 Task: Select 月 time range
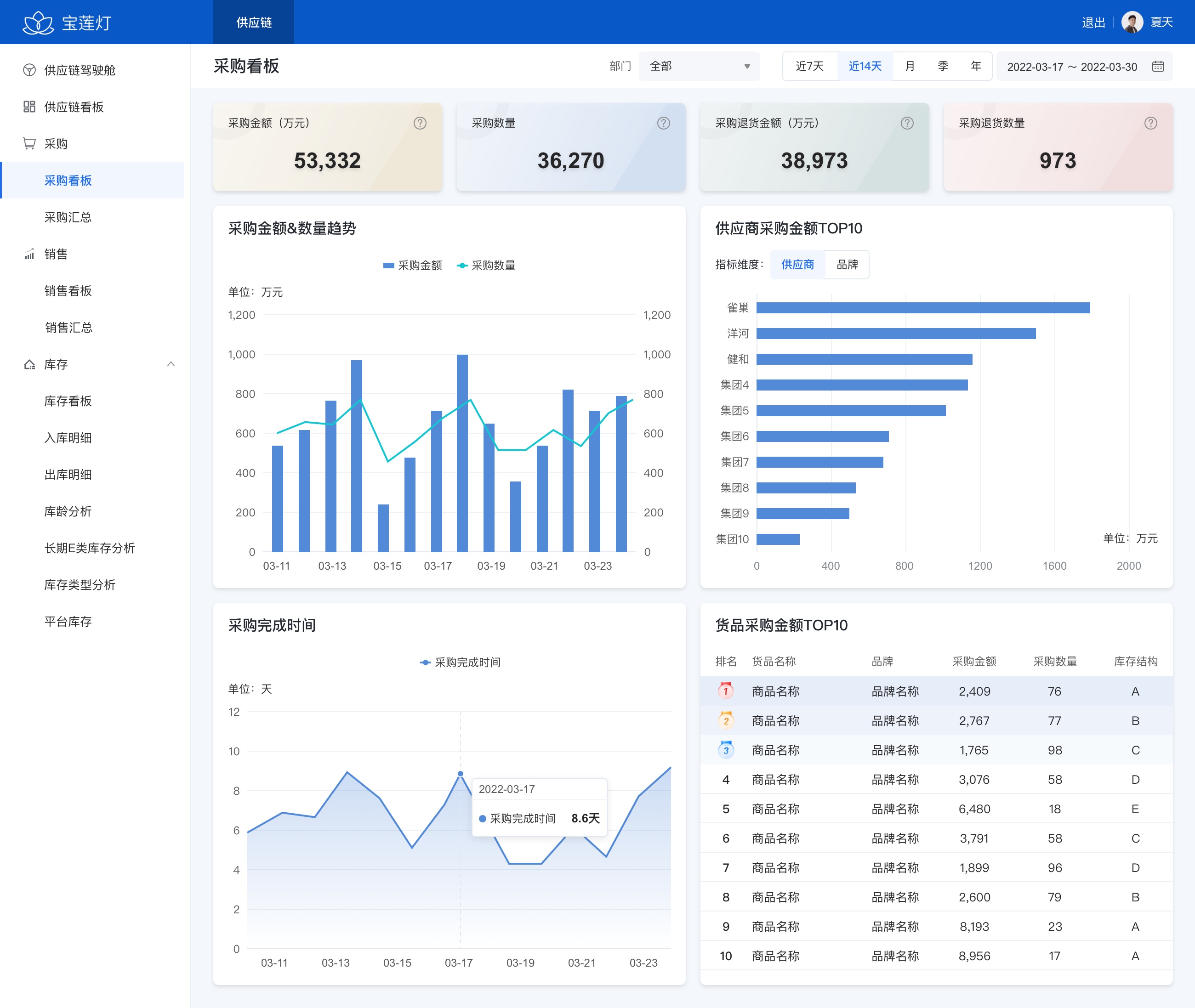tap(910, 66)
